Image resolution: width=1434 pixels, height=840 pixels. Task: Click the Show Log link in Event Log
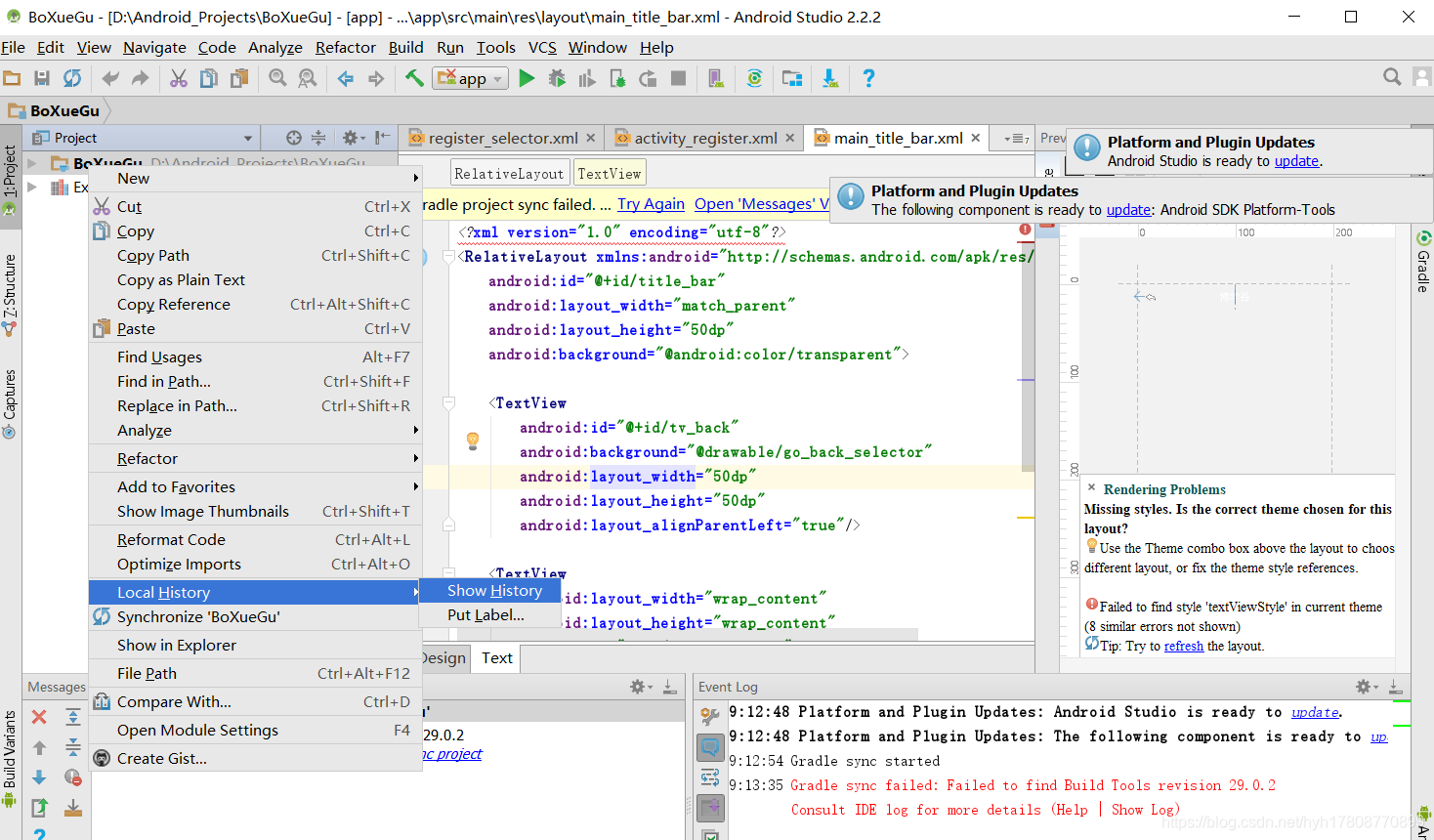(x=1143, y=810)
